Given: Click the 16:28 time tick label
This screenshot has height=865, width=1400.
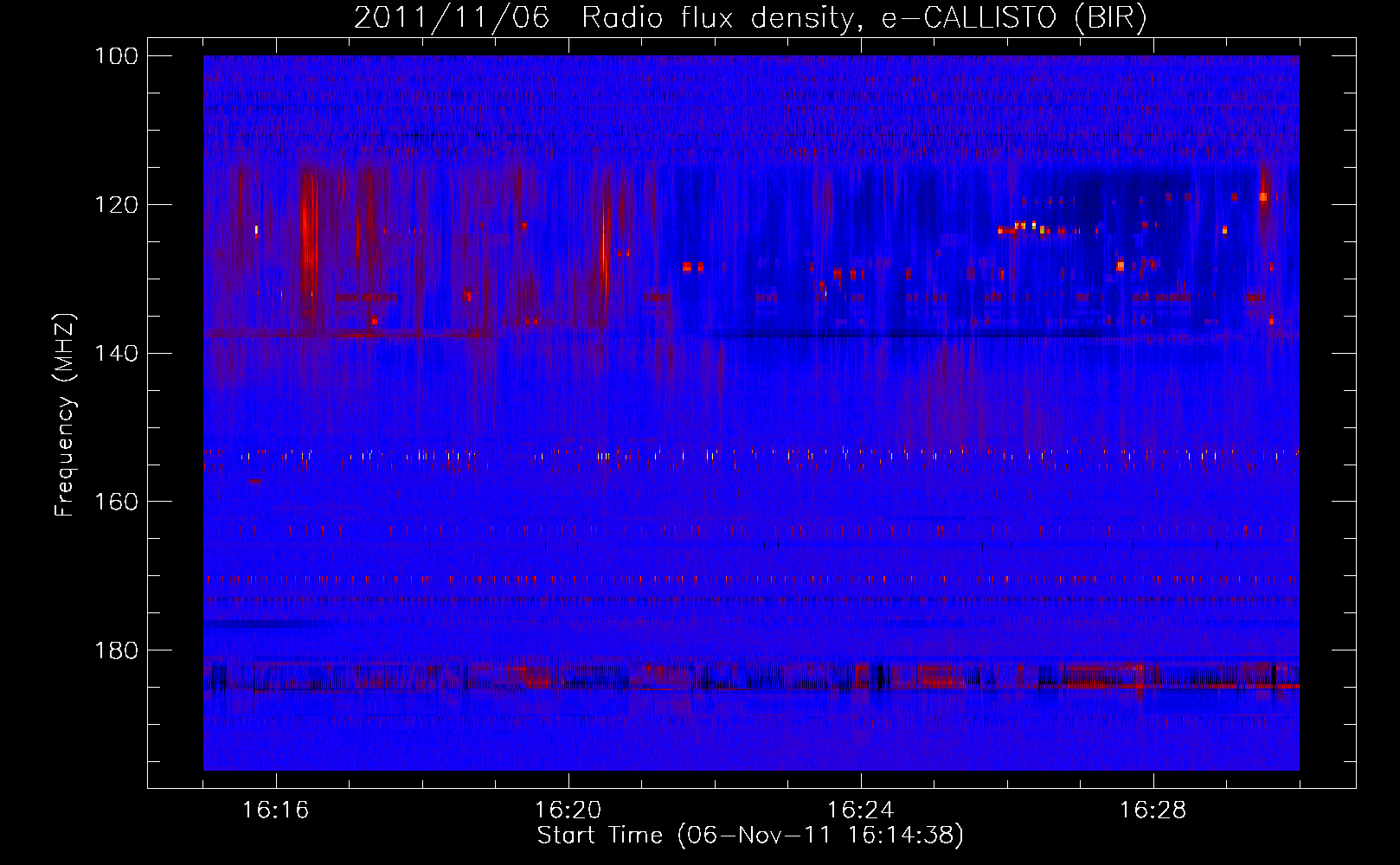Looking at the screenshot, I should [x=1153, y=811].
